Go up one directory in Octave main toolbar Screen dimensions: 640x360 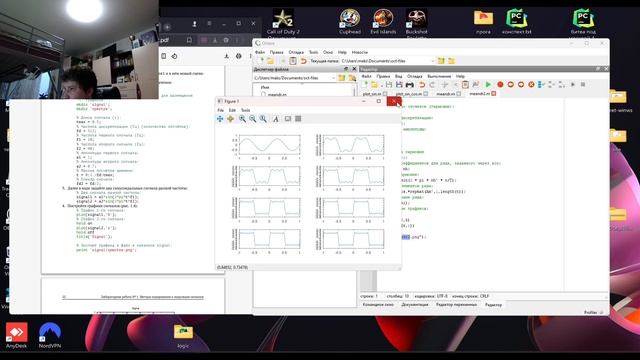click(441, 61)
